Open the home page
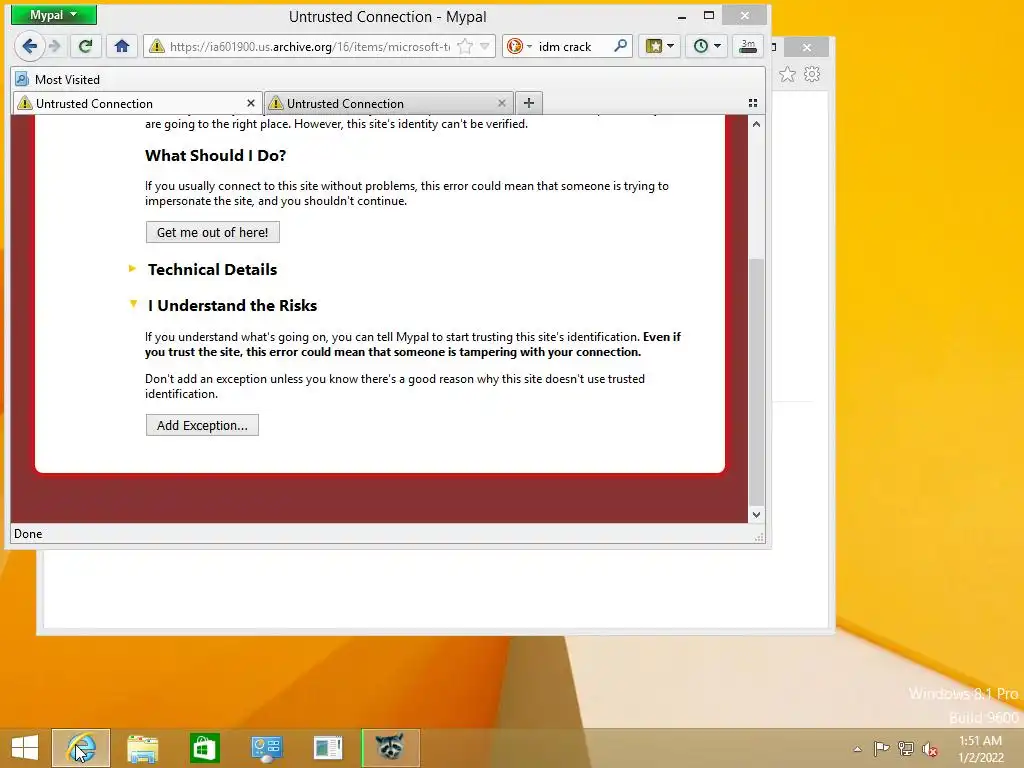 click(121, 46)
